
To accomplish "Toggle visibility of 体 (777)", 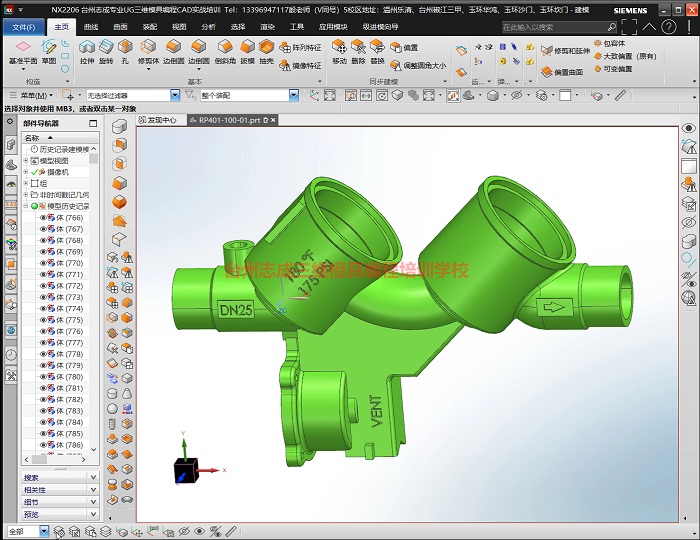I will [x=43, y=342].
